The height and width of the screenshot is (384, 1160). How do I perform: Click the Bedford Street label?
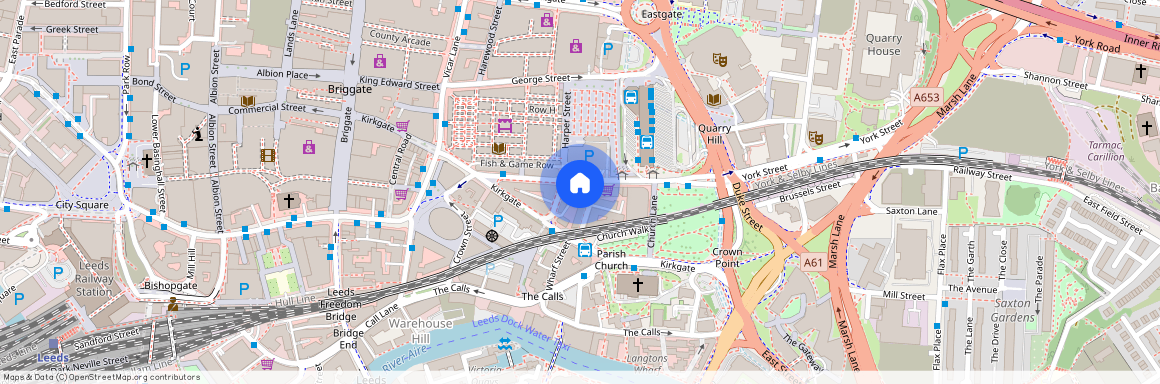pos(75,4)
